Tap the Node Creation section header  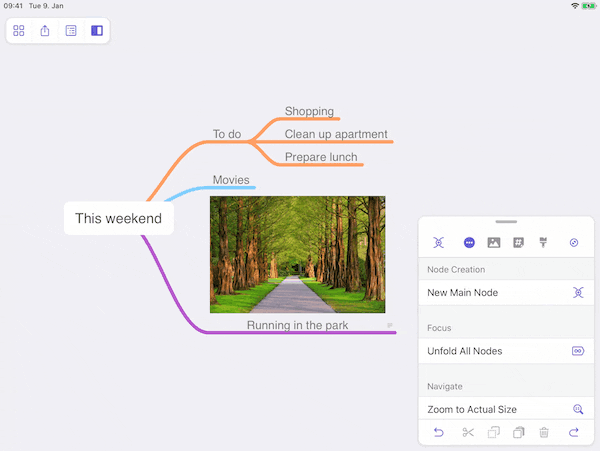(x=456, y=270)
